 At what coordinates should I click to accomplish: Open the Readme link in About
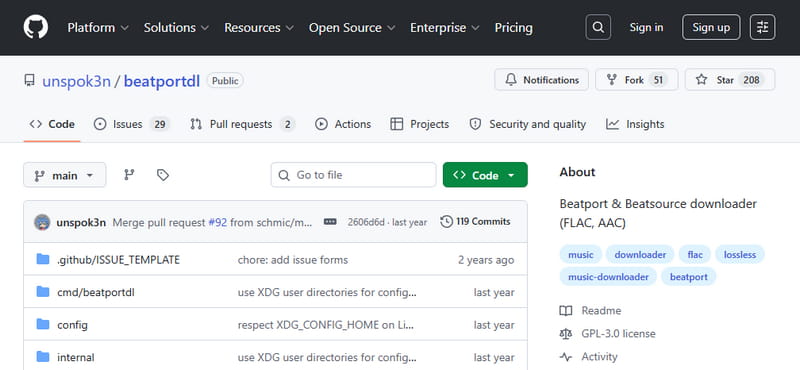pos(601,311)
